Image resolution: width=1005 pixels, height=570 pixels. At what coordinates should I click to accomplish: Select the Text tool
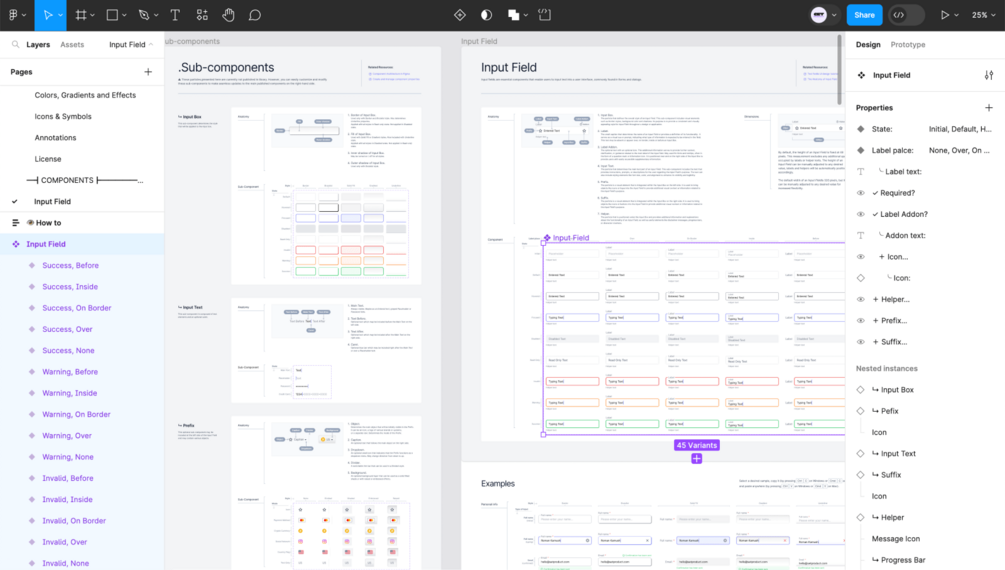[174, 15]
